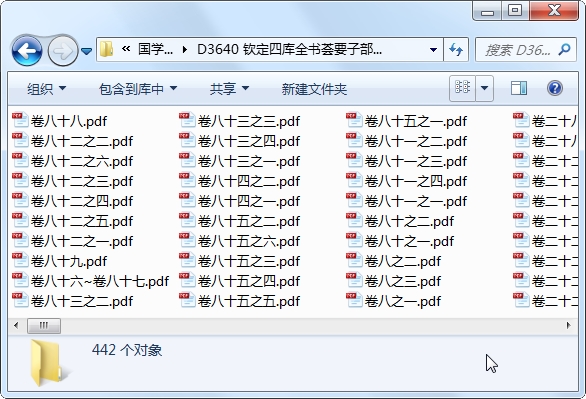This screenshot has height=399, width=586.
Task: Open help with the question mark icon
Action: [x=555, y=88]
